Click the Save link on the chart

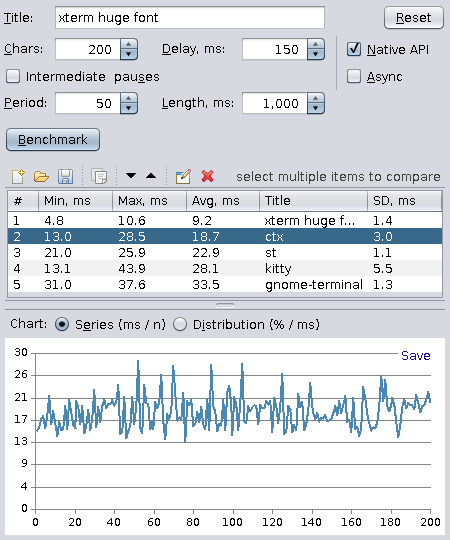tap(416, 355)
